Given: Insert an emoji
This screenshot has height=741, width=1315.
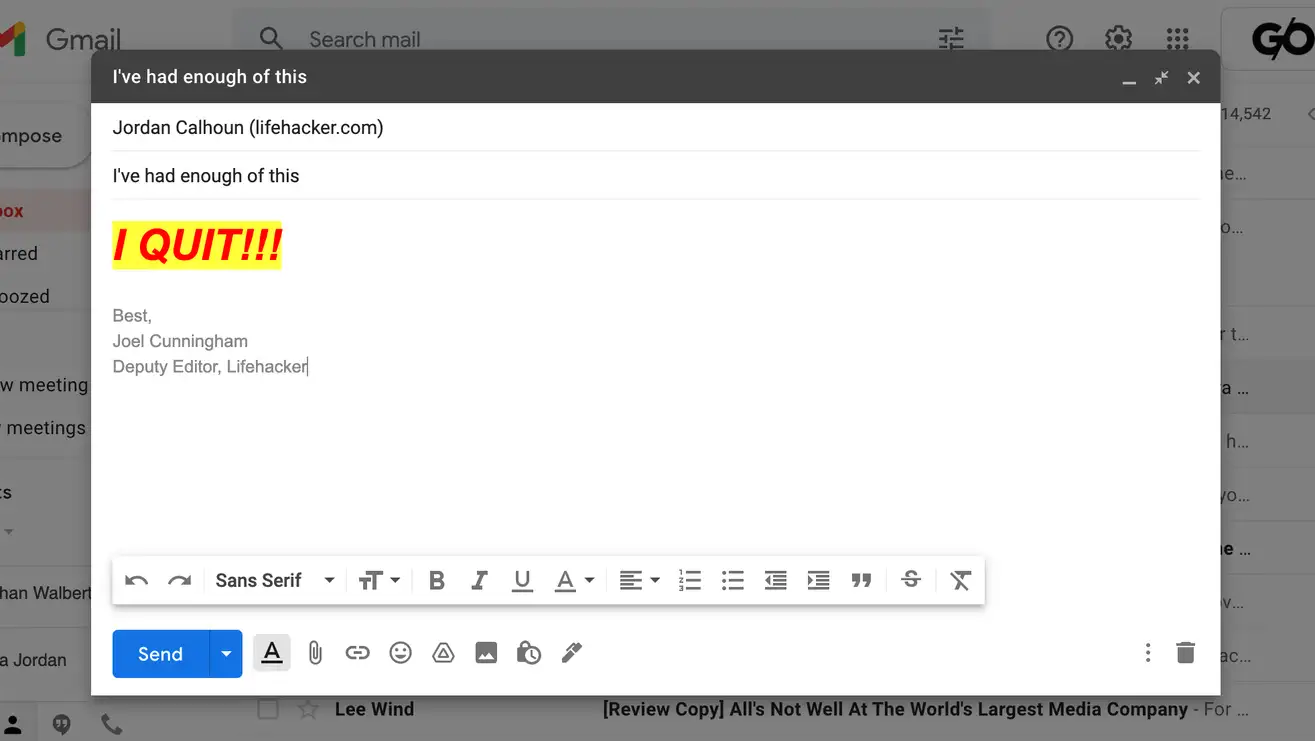Looking at the screenshot, I should (400, 653).
